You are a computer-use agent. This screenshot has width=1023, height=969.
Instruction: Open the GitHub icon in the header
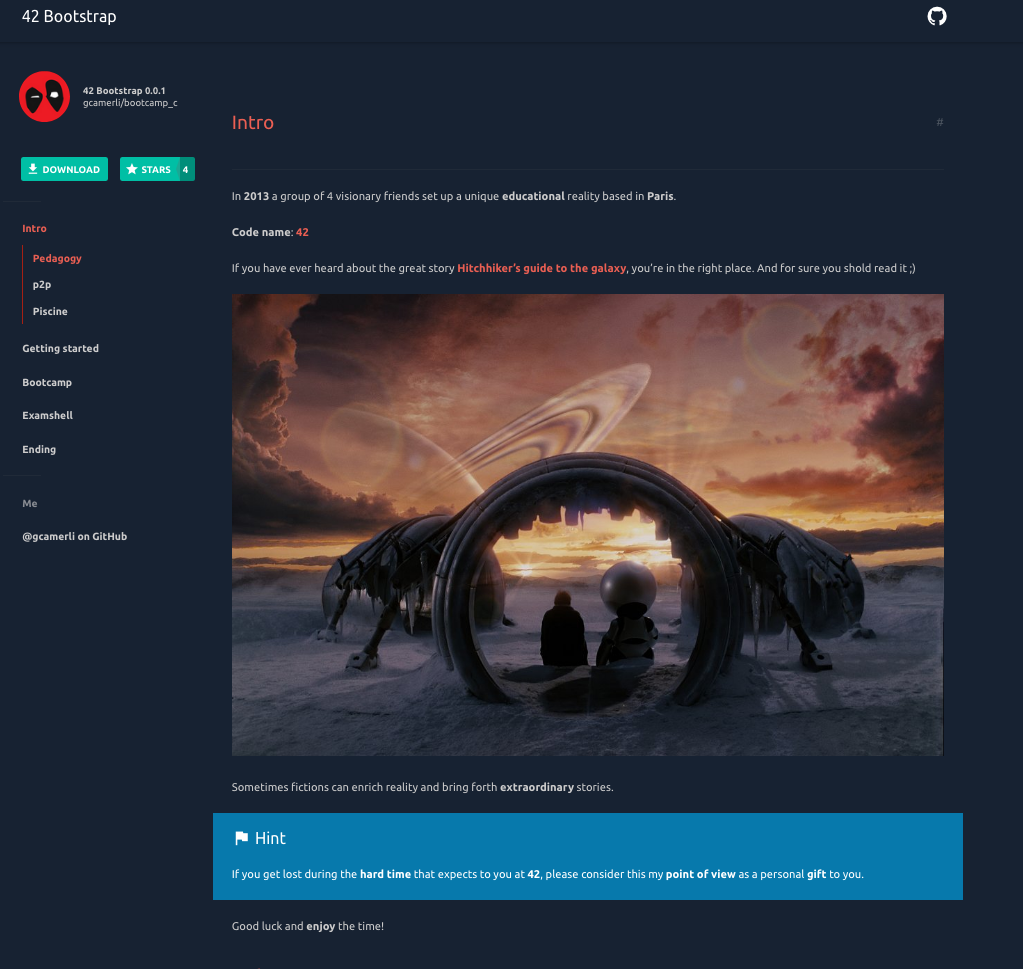point(937,16)
